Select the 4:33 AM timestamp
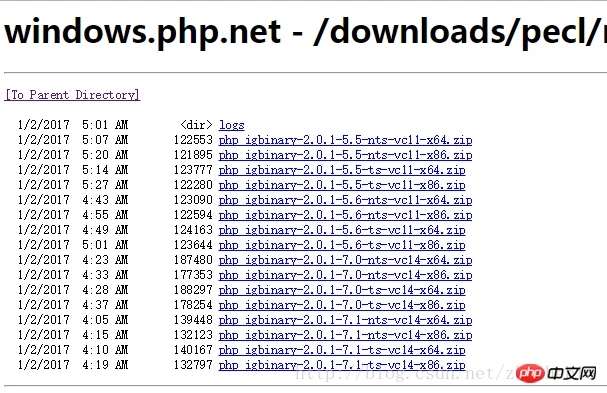The height and width of the screenshot is (393, 607). 105,275
